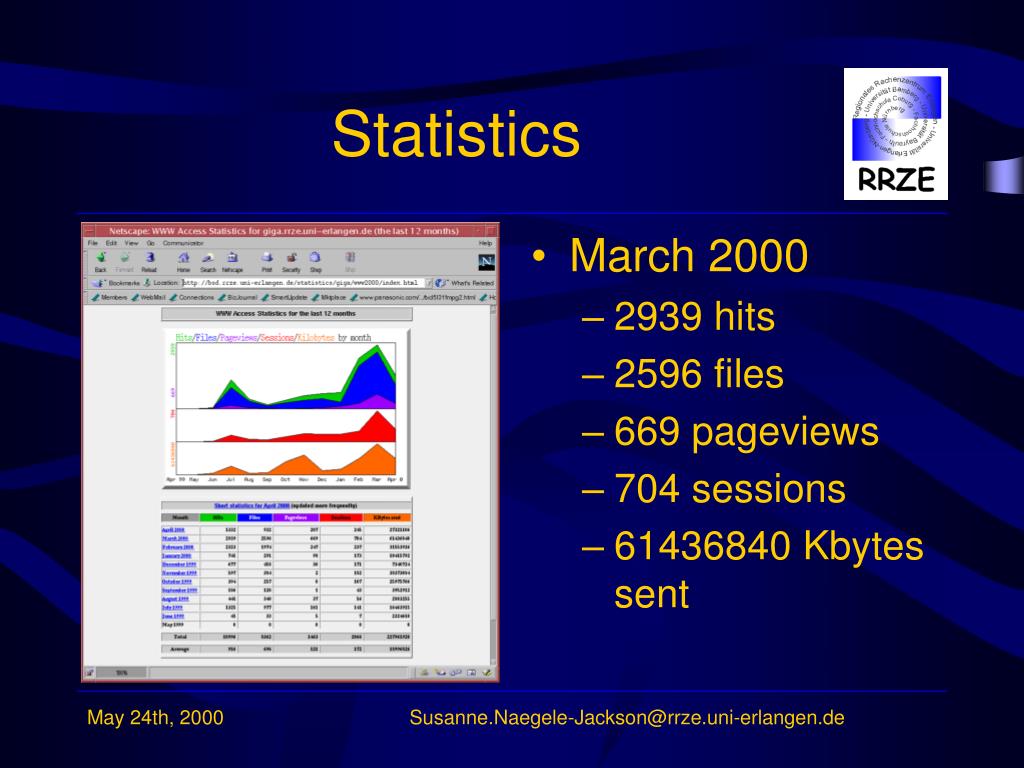Viewport: 1024px width, 768px height.
Task: Open the SmartUpdate personal toolbar bookmark
Action: 284,297
